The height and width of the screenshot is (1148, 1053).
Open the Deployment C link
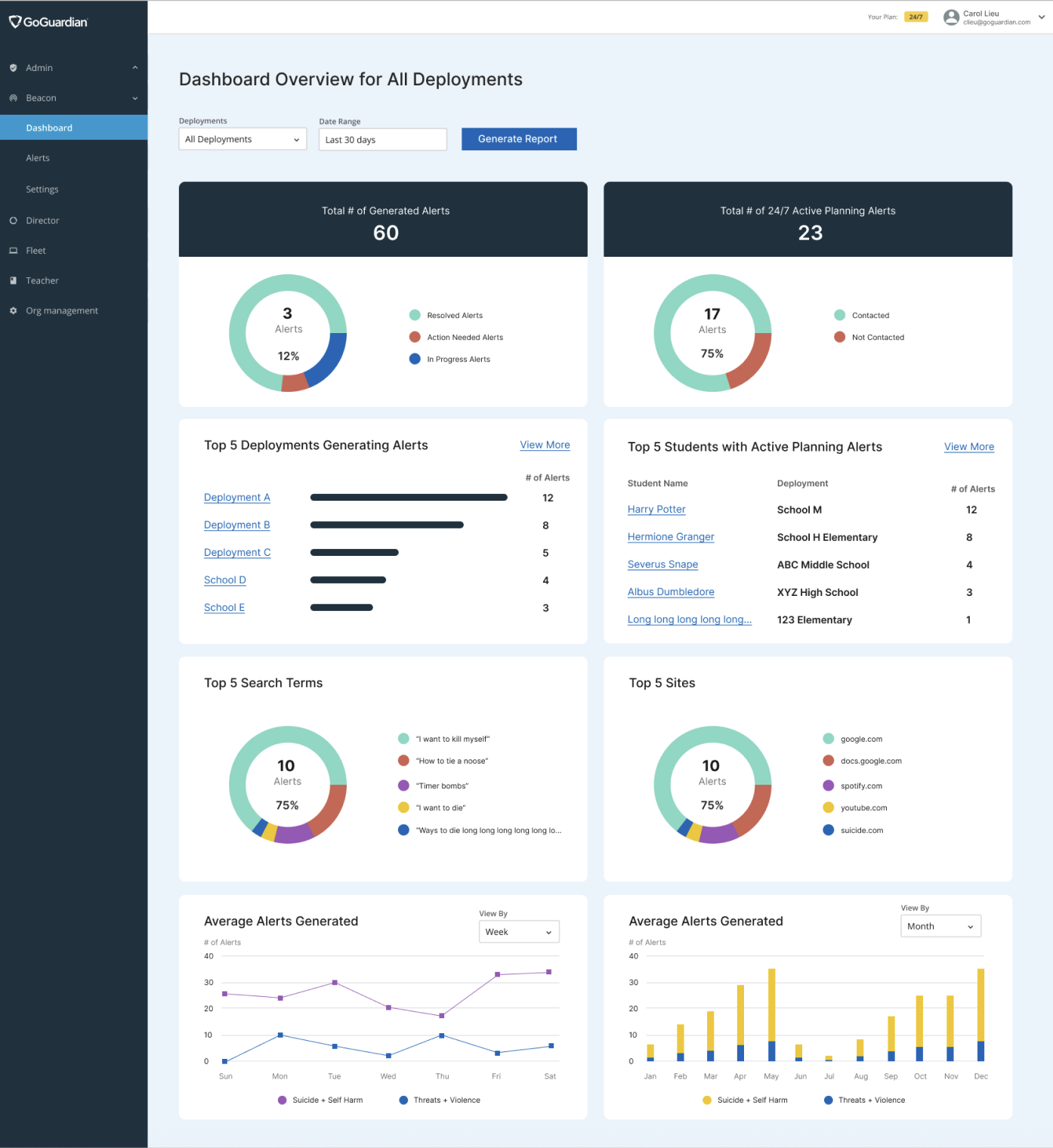[237, 553]
